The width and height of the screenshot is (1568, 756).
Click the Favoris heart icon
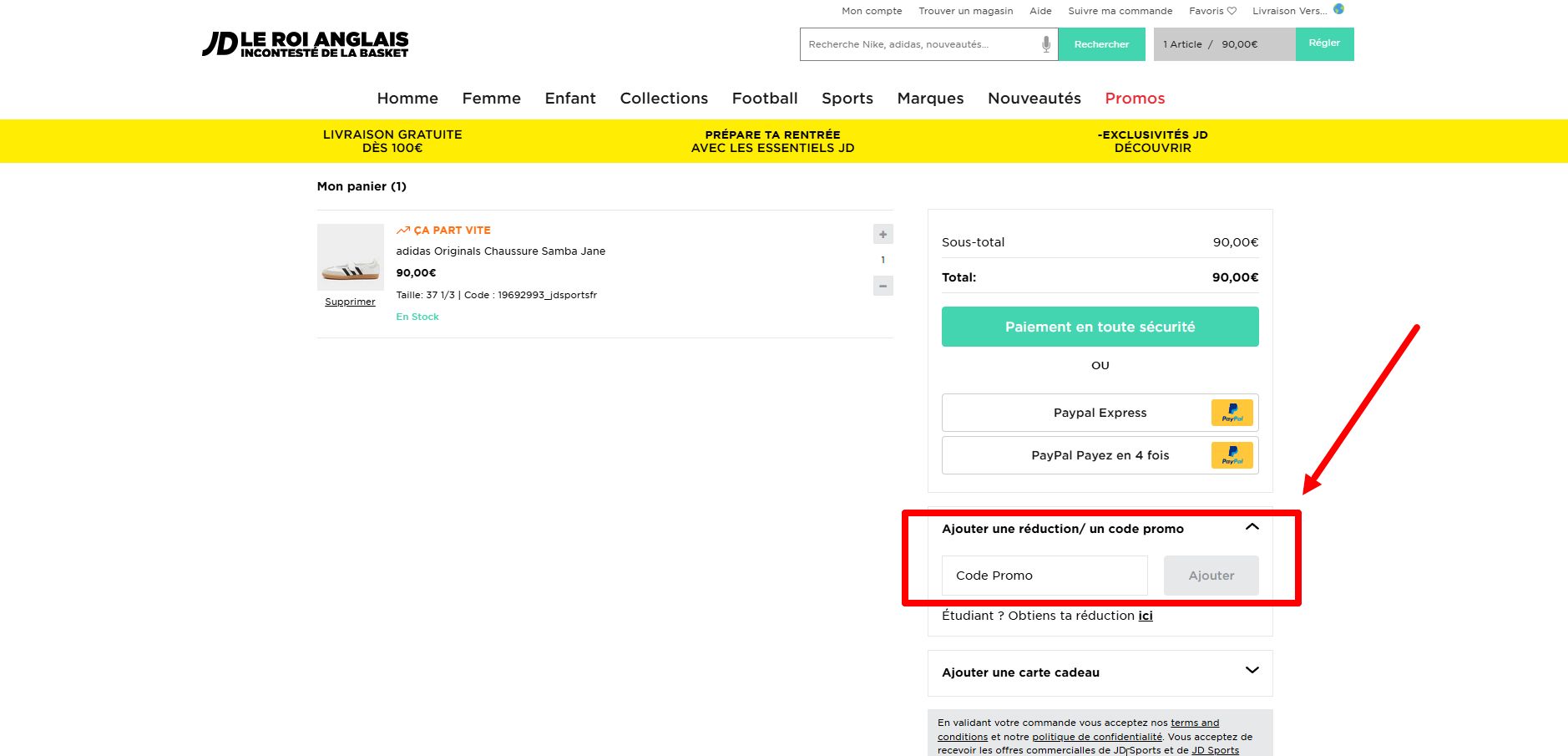tap(1231, 11)
